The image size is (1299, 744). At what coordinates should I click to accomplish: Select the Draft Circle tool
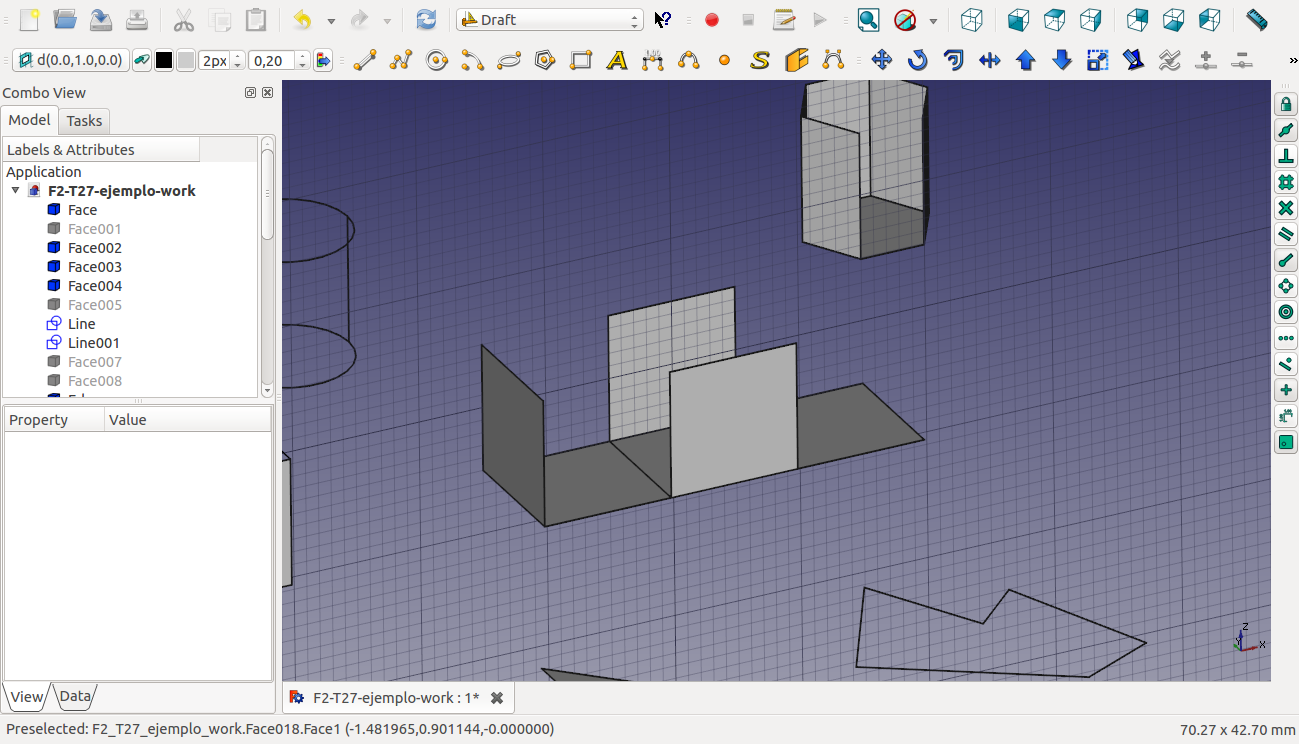coord(436,61)
